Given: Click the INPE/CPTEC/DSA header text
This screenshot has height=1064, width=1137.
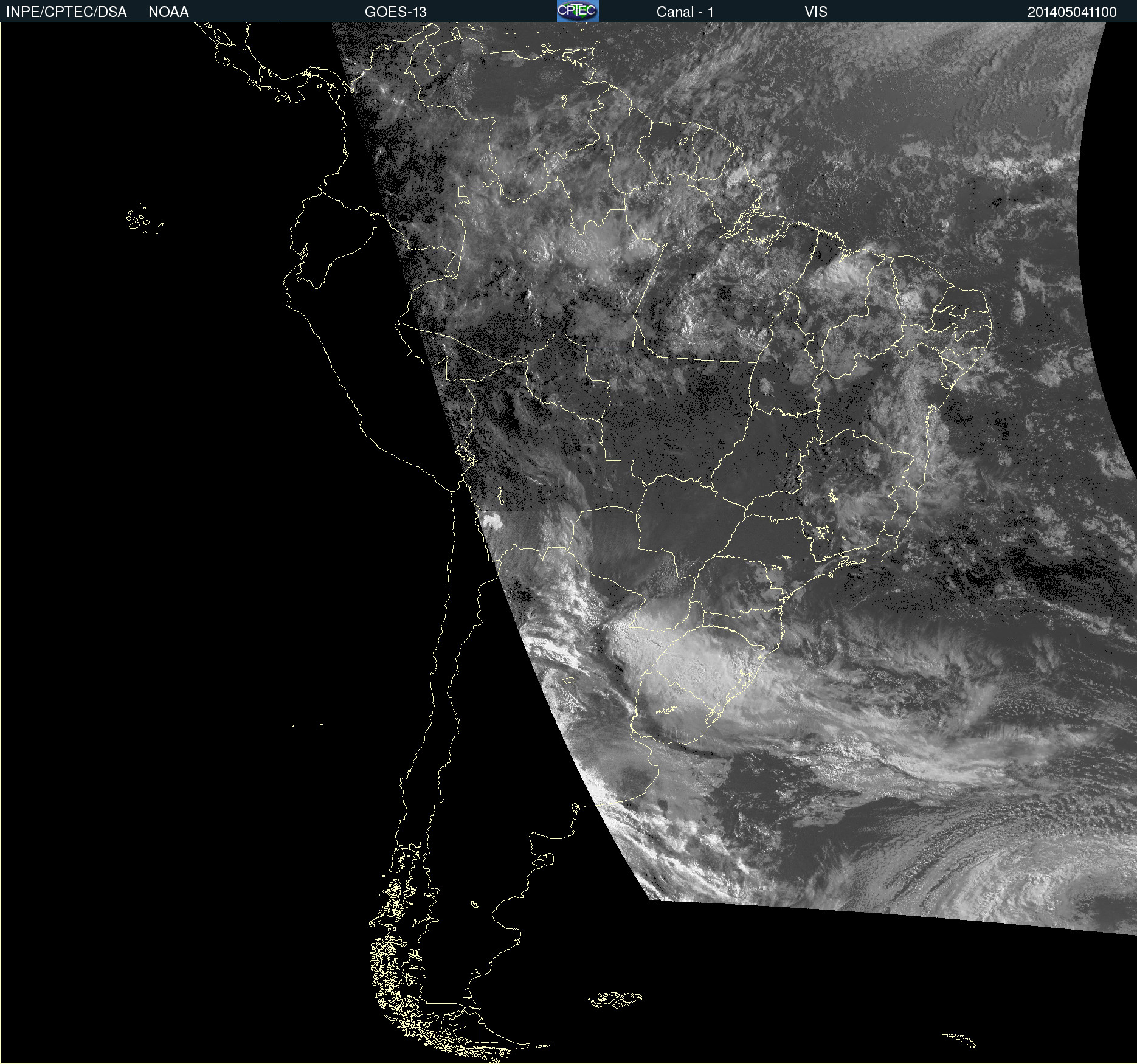Looking at the screenshot, I should coord(66,12).
